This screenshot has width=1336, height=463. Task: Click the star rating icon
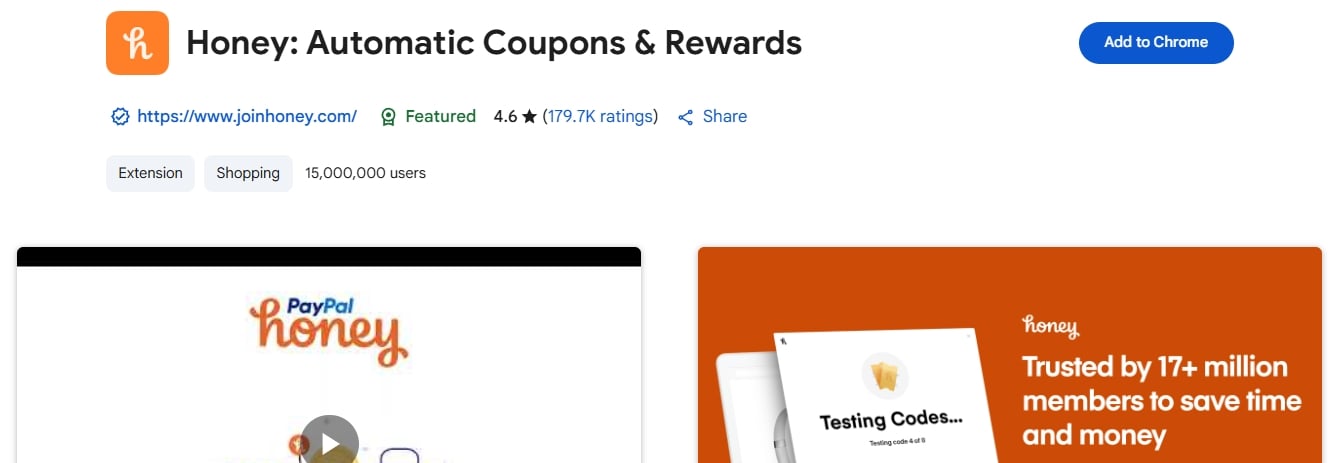pyautogui.click(x=530, y=117)
